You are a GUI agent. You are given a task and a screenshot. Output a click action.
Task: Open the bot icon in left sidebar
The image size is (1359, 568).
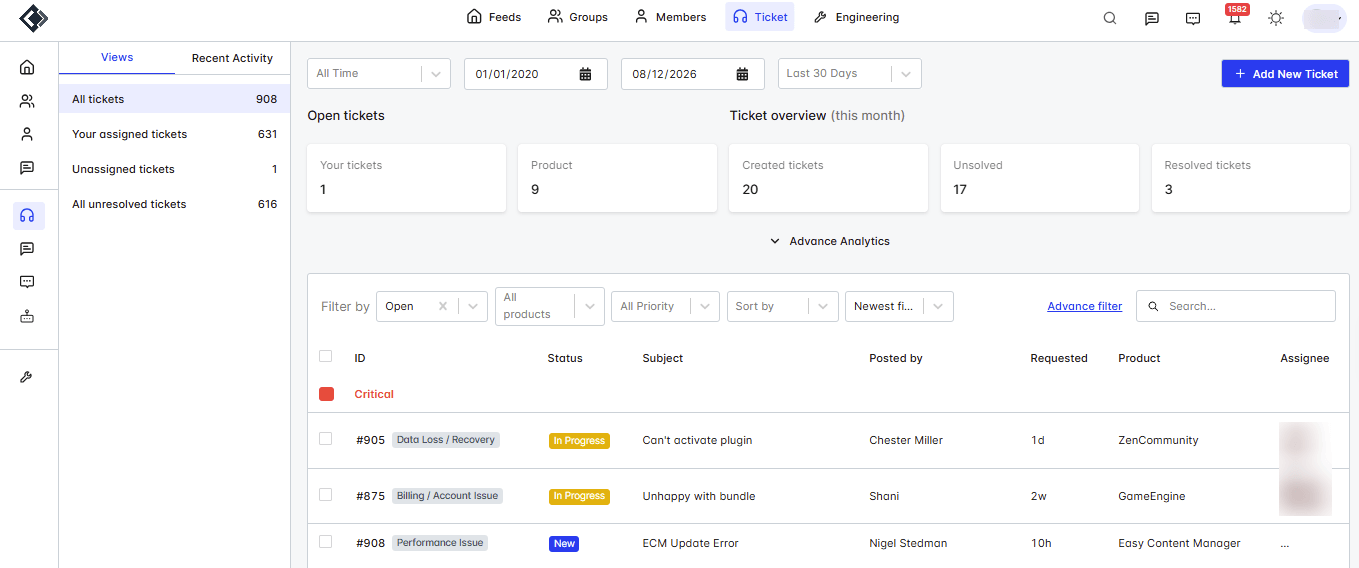tap(27, 316)
